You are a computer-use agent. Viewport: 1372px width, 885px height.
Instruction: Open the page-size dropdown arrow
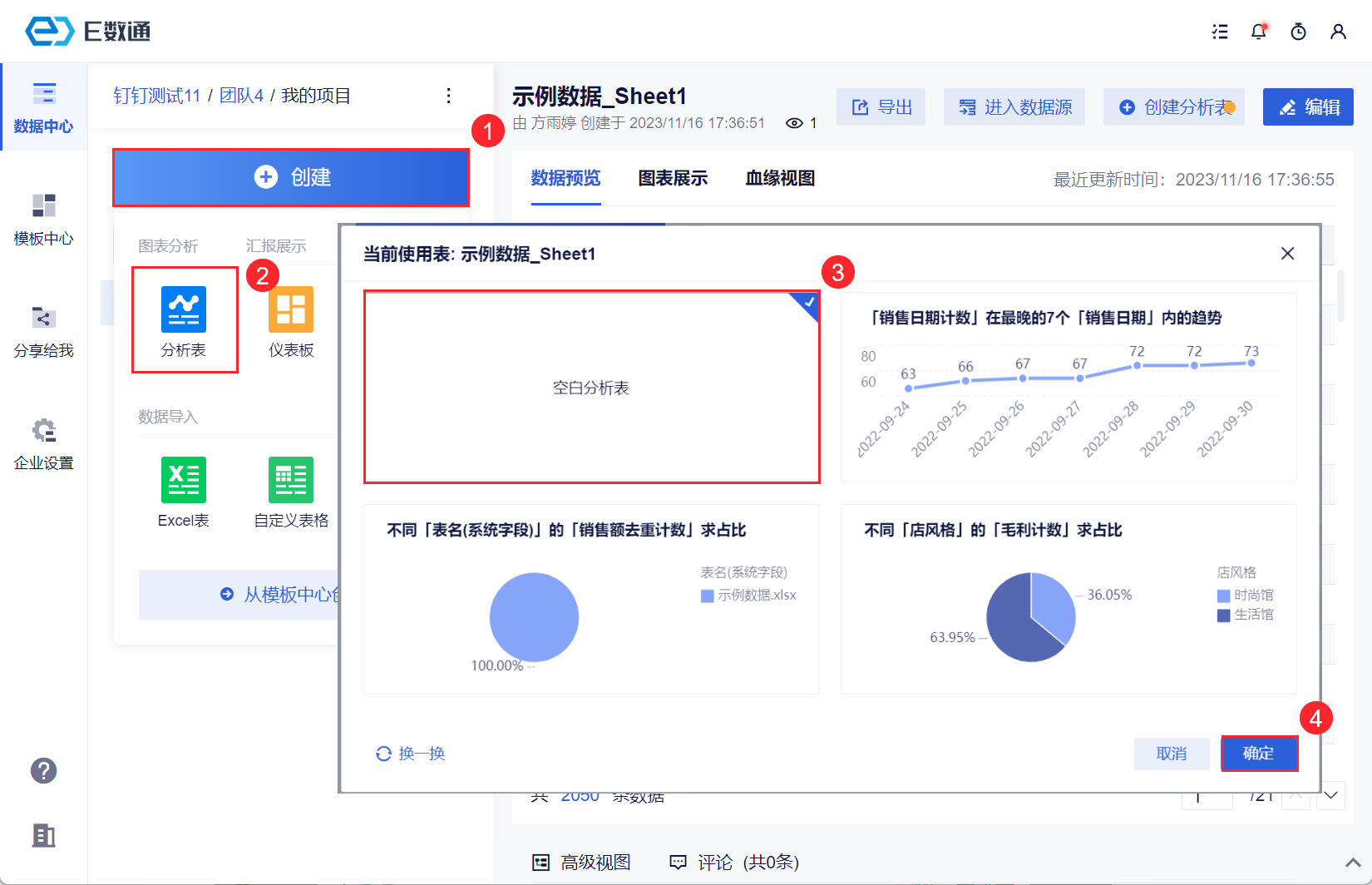point(1330,796)
